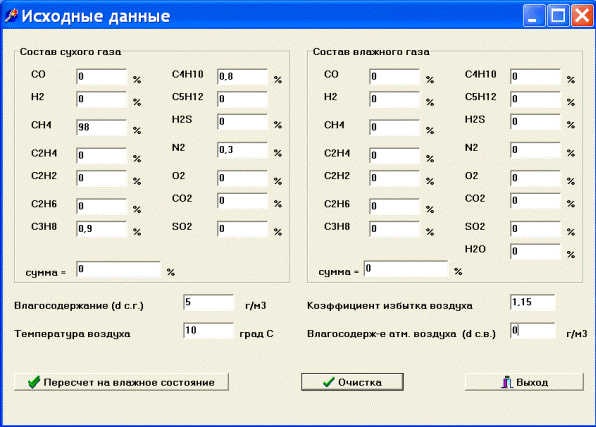The height and width of the screenshot is (427, 596).
Task: Click the wet gas H2O input field
Action: pyautogui.click(x=536, y=252)
